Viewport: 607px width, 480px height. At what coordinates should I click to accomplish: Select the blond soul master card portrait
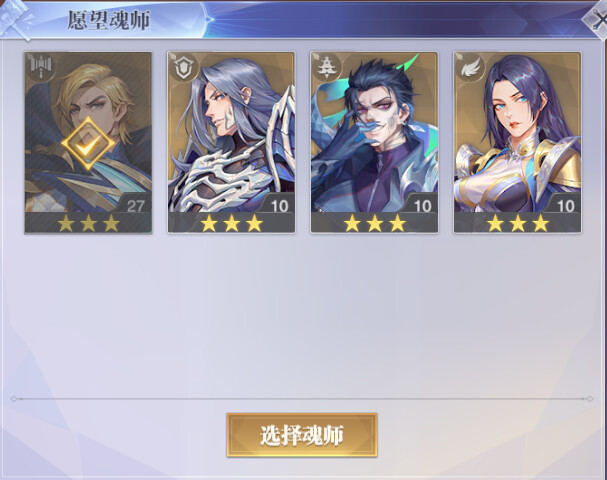click(88, 142)
